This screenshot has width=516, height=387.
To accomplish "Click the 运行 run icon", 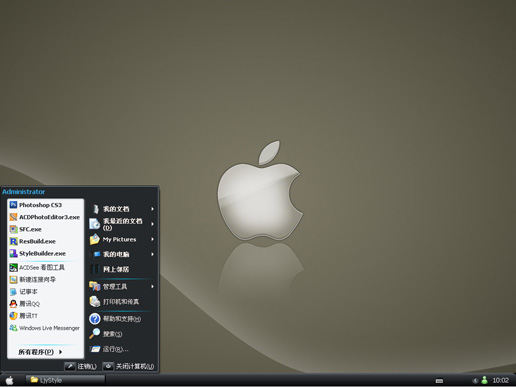I will (95, 349).
